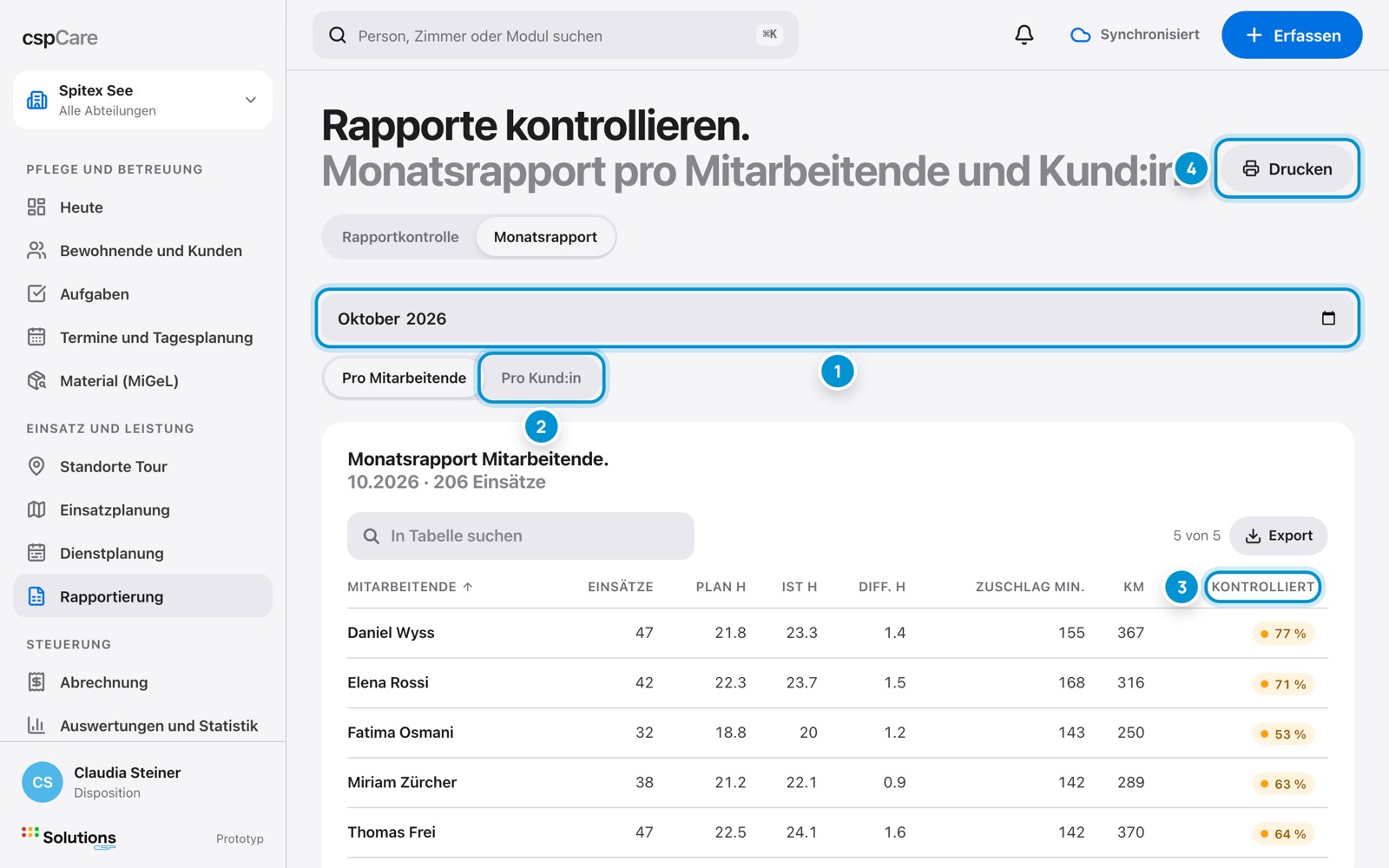
Task: Select the Monatsrapport tab
Action: point(545,237)
